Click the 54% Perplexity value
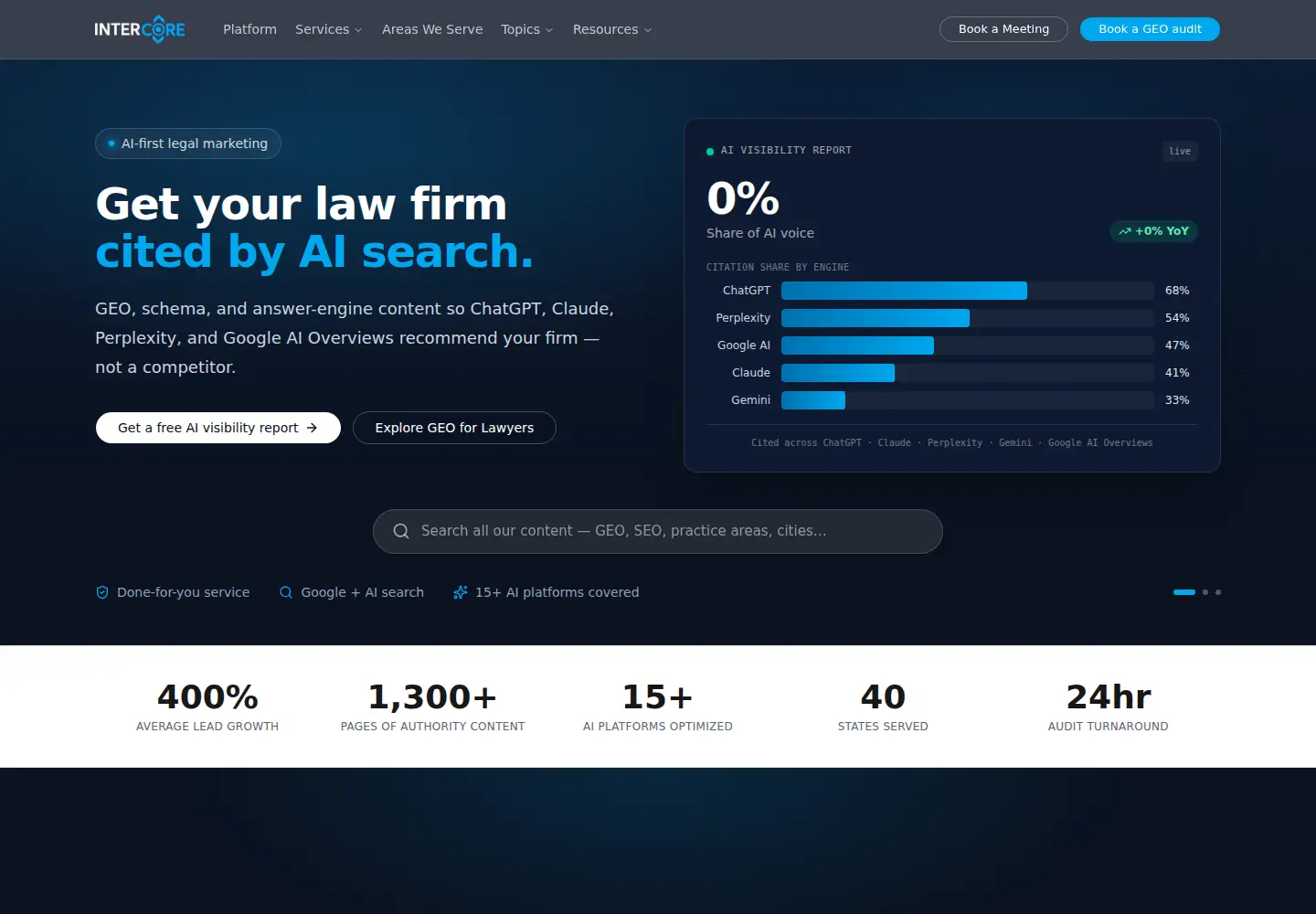This screenshot has height=914, width=1316. tap(1177, 318)
